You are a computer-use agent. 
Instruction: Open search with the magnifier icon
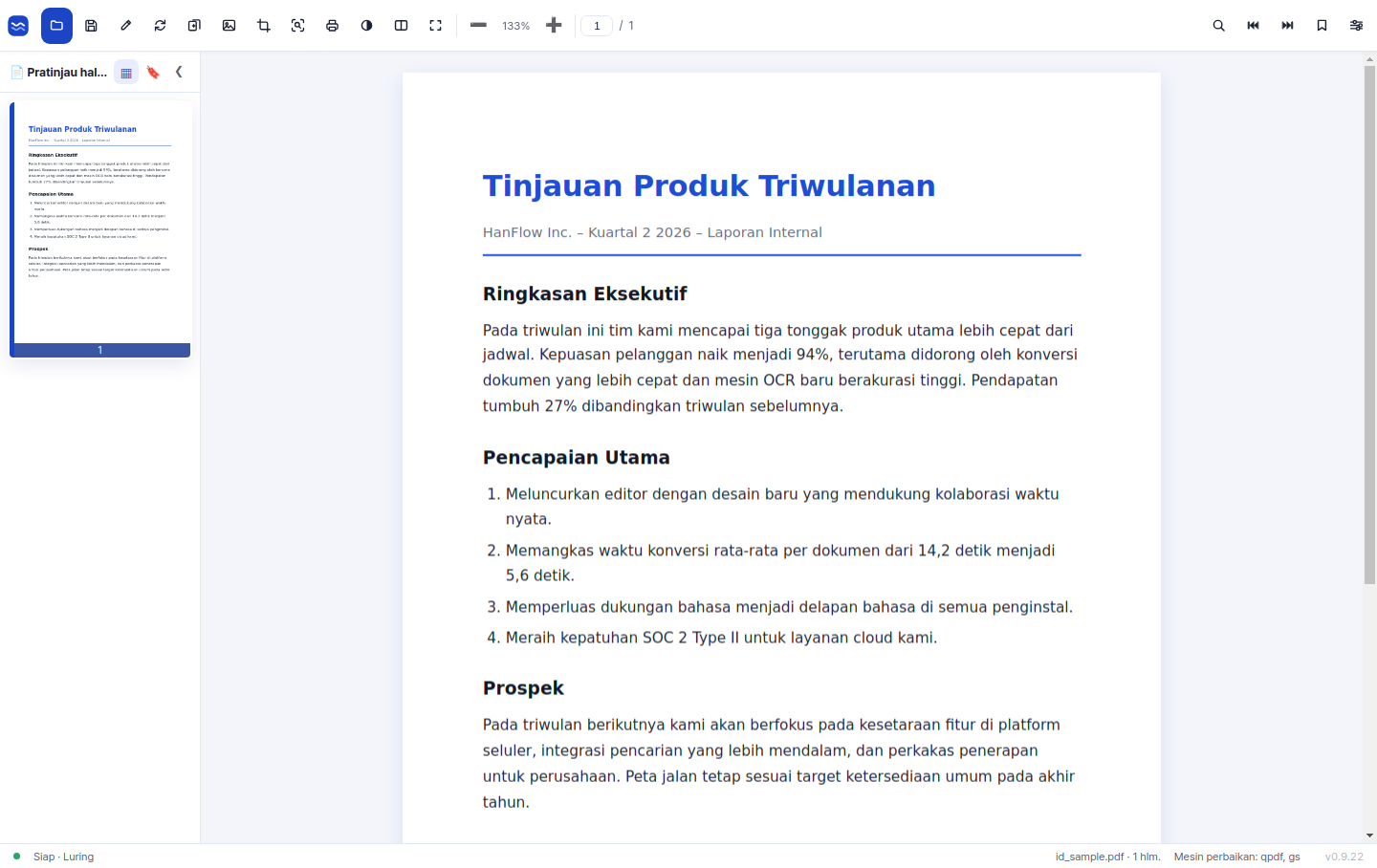click(1218, 26)
